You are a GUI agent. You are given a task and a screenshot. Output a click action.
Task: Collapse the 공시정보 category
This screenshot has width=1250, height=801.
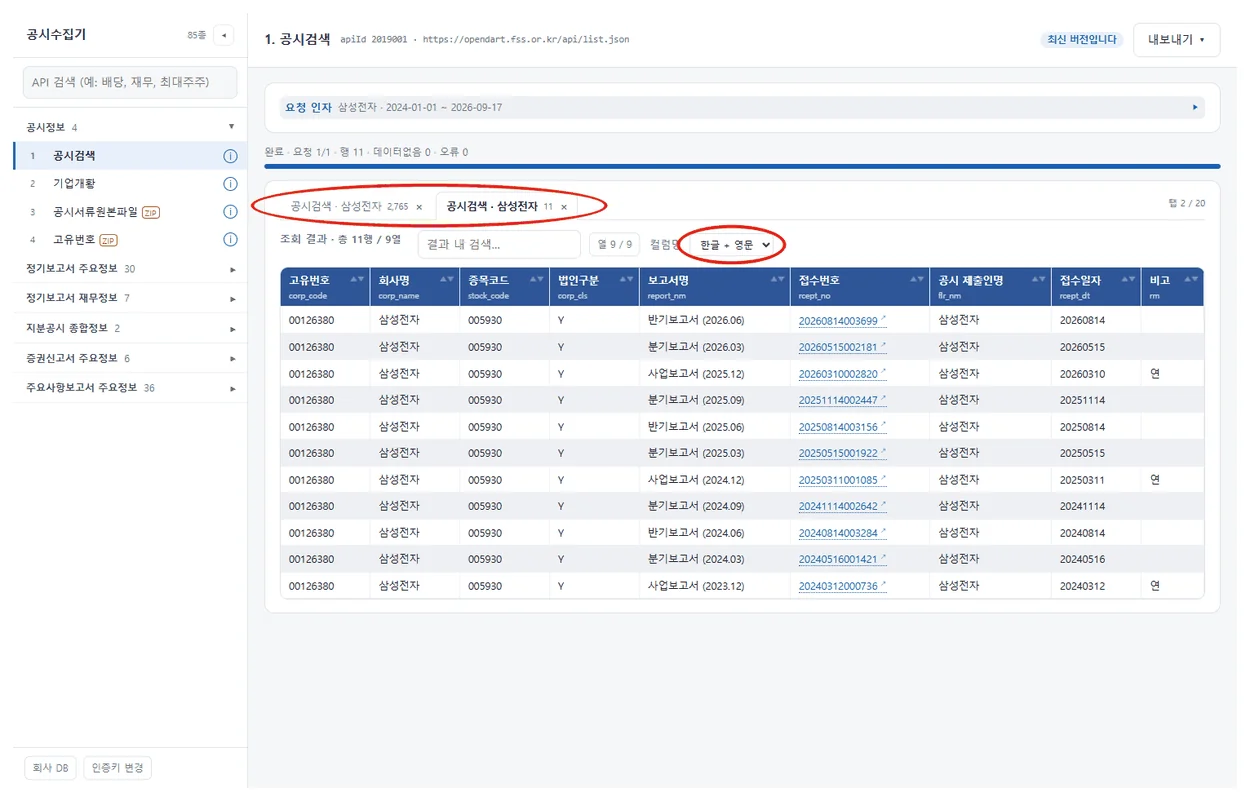(x=130, y=127)
